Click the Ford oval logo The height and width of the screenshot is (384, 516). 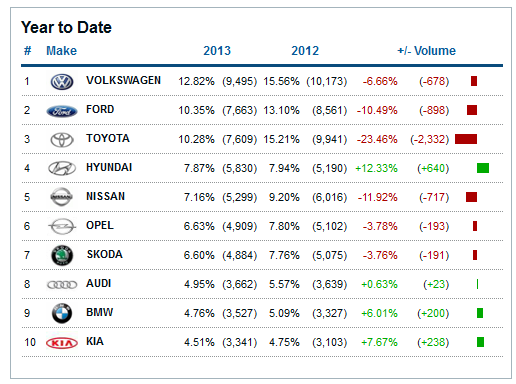click(62, 111)
